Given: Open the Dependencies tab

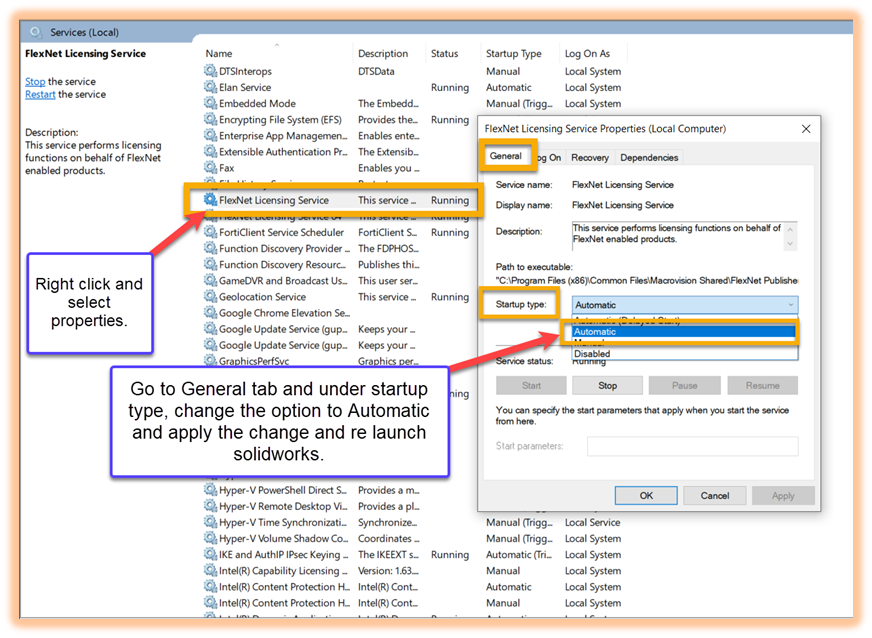Looking at the screenshot, I should 648,157.
